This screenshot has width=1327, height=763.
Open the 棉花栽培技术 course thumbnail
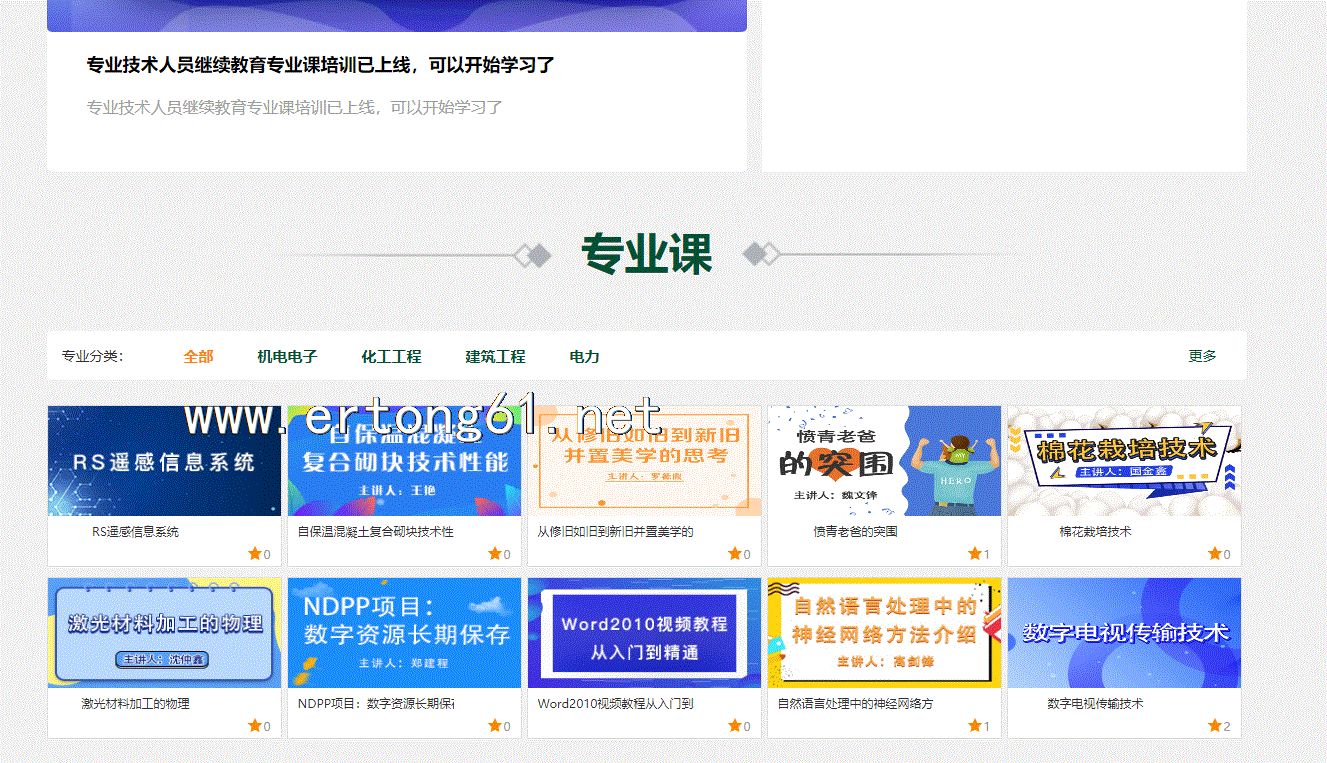(x=1124, y=461)
